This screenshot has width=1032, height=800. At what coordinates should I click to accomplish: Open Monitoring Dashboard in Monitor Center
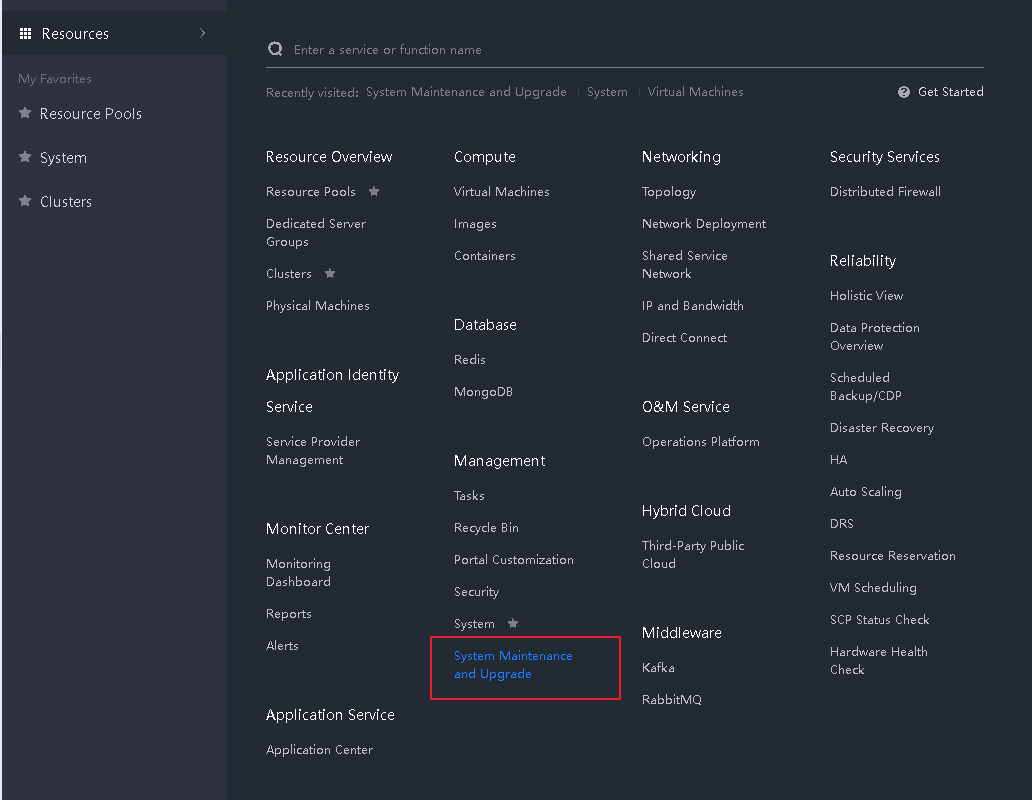click(x=298, y=573)
